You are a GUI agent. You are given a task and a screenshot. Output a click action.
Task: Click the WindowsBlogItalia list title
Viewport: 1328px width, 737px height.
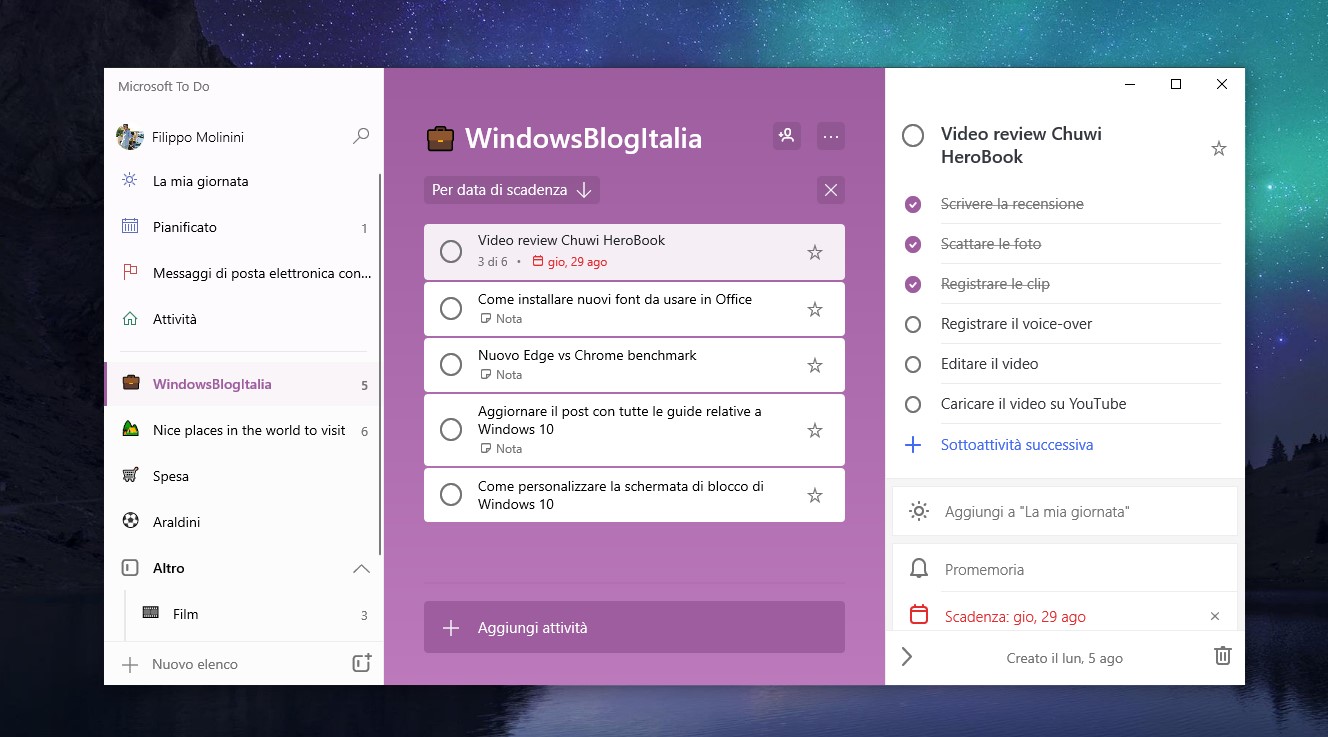click(x=583, y=138)
